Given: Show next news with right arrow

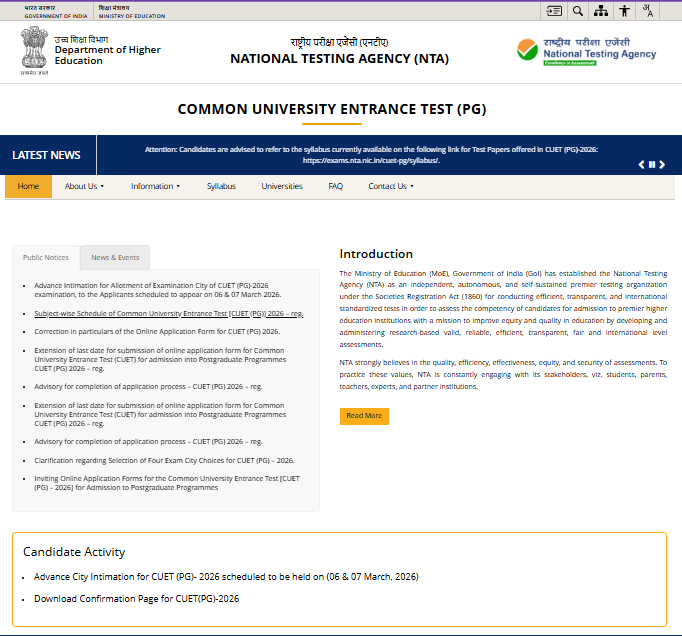Looking at the screenshot, I should [662, 165].
